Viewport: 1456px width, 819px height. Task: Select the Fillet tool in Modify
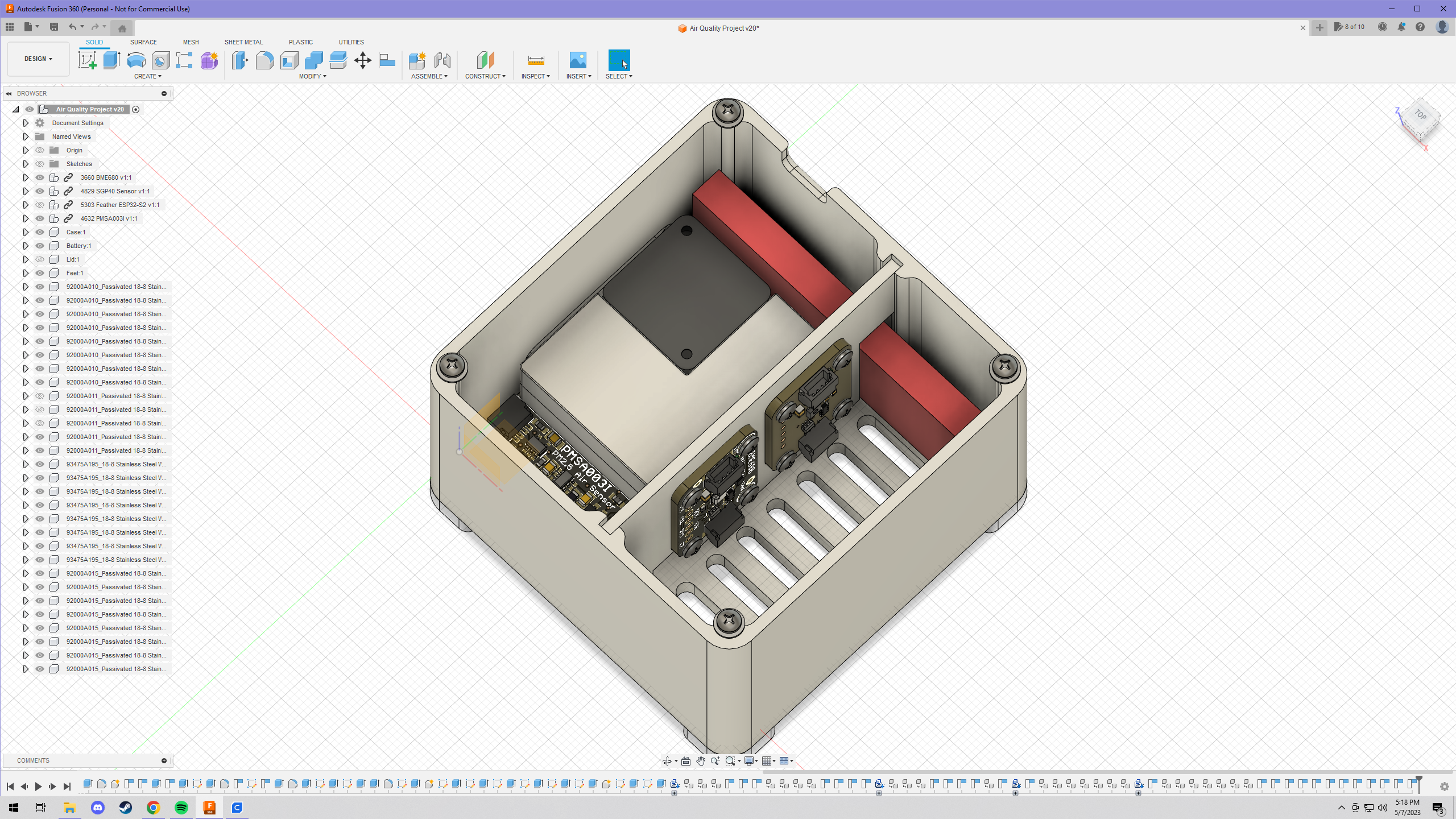coord(264,60)
